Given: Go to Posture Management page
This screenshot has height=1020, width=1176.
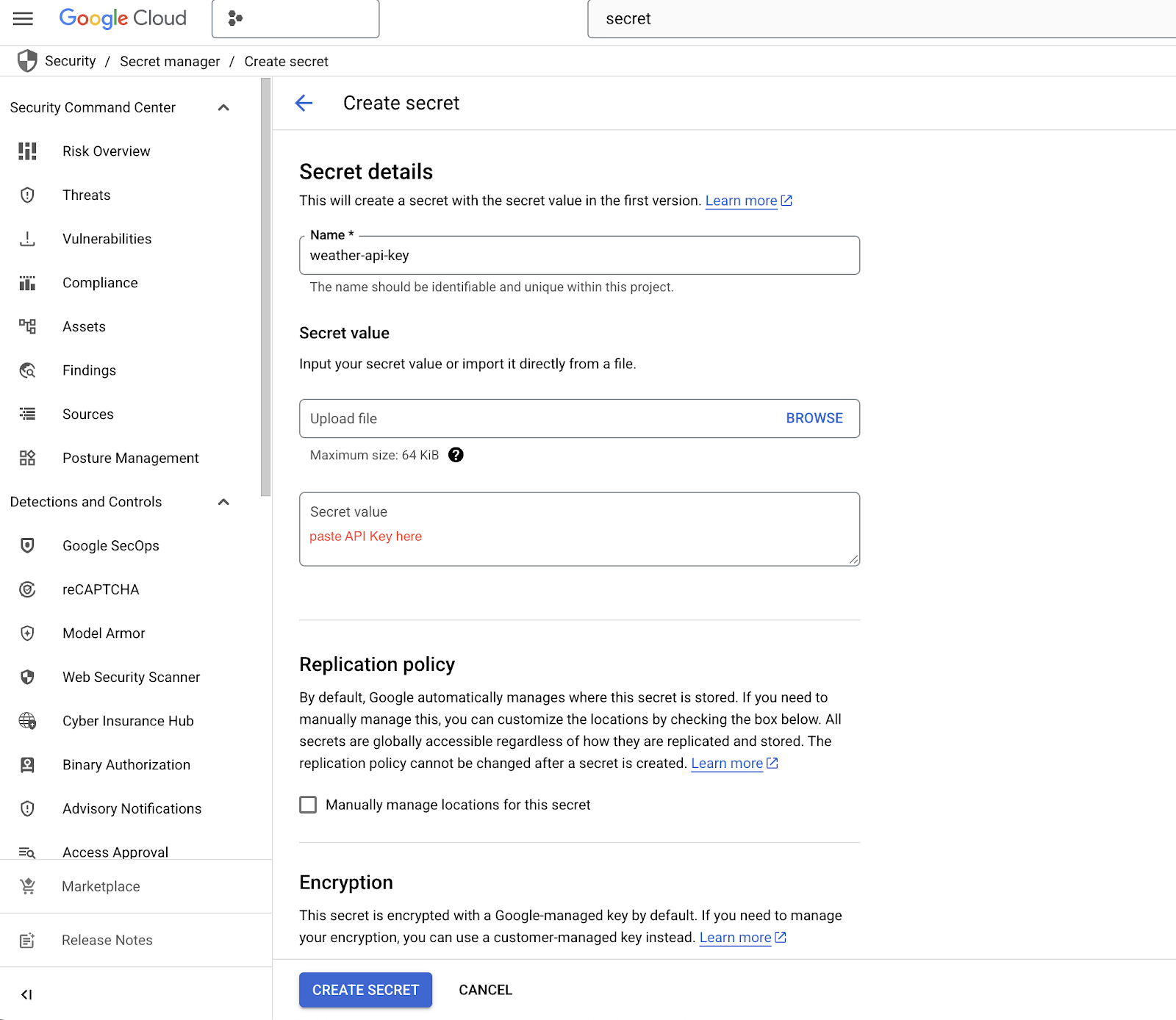Looking at the screenshot, I should click(x=130, y=459).
